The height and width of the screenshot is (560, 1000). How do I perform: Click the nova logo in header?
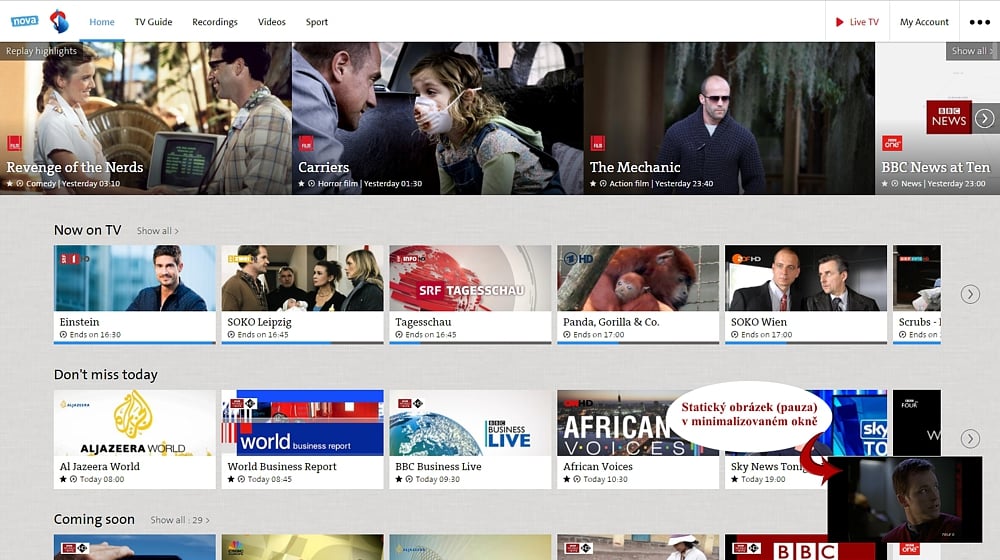click(24, 21)
